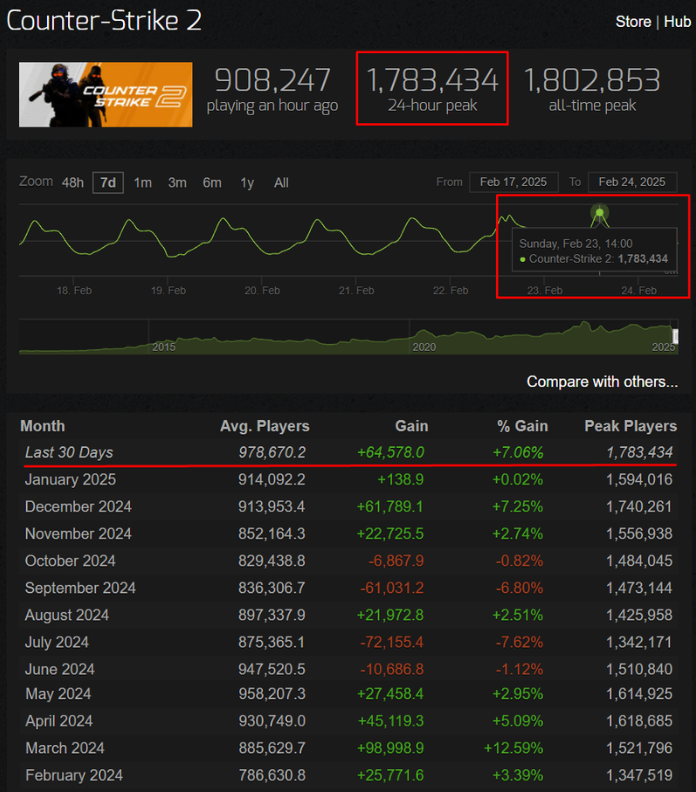Switch chart zoom to 1m
The image size is (696, 792).
point(143,182)
